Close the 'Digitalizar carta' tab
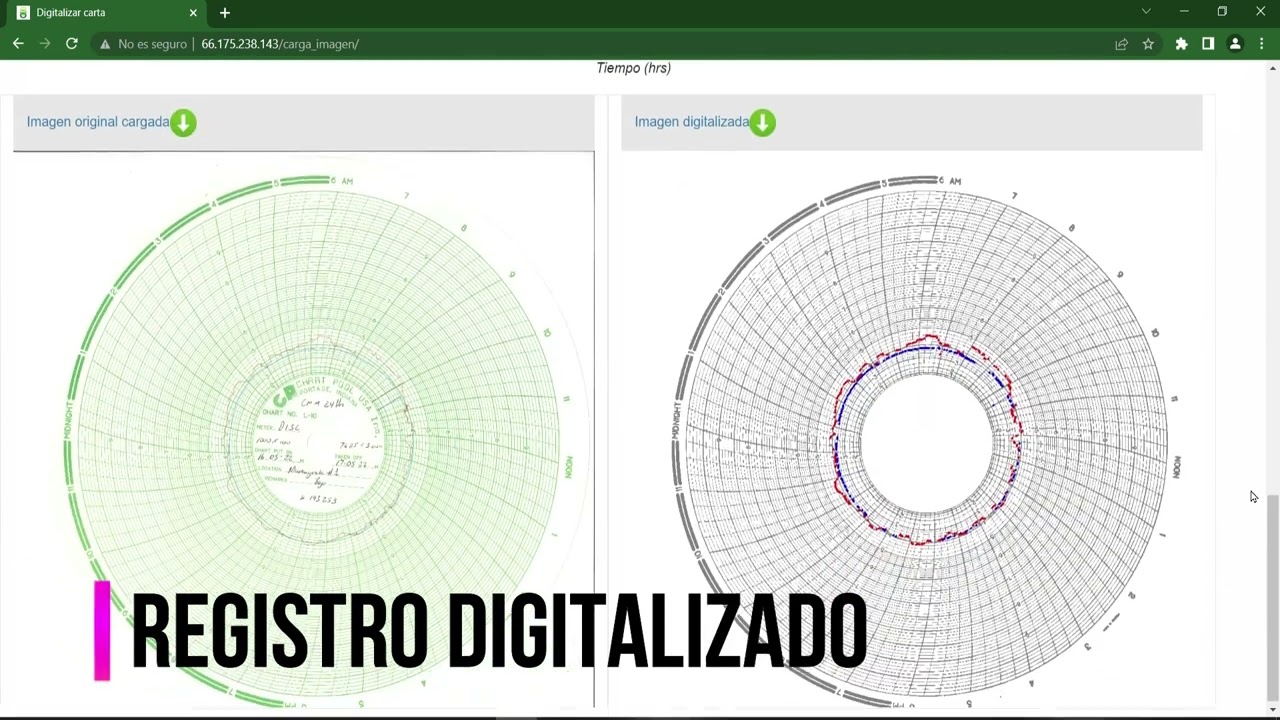The image size is (1280, 720). point(193,13)
